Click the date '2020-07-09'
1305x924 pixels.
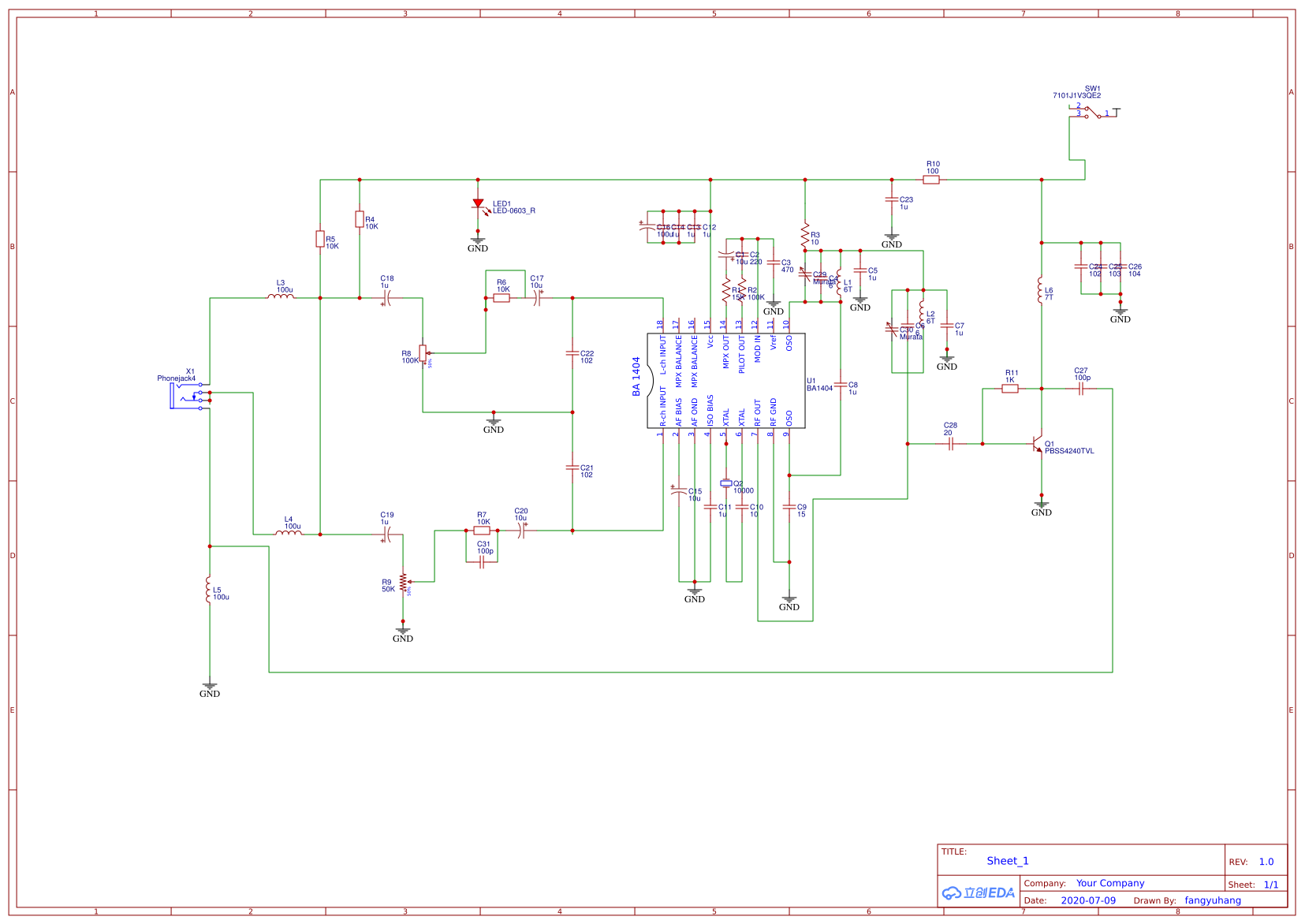coord(1088,900)
